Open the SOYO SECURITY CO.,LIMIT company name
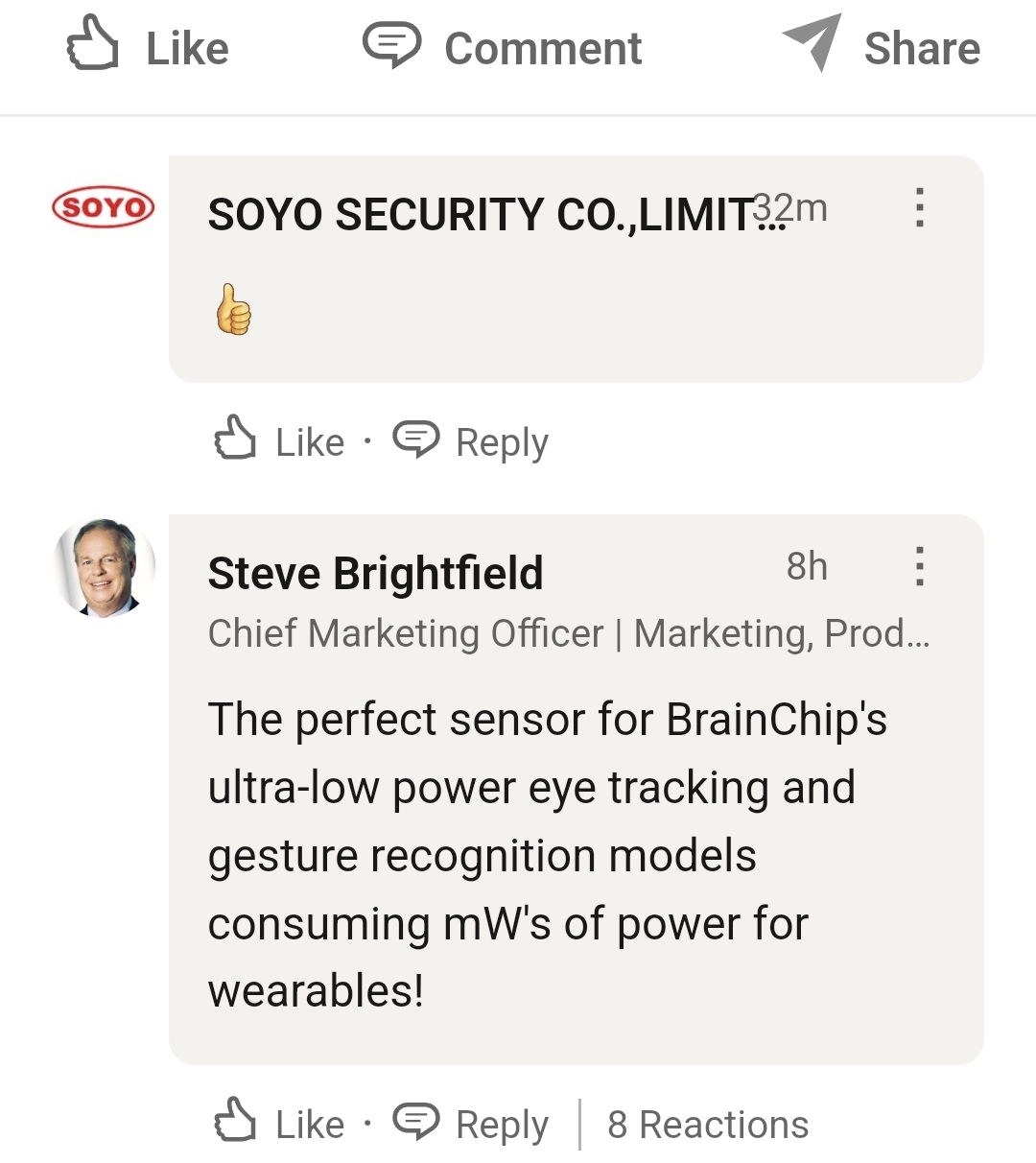1036x1163 pixels. (480, 214)
